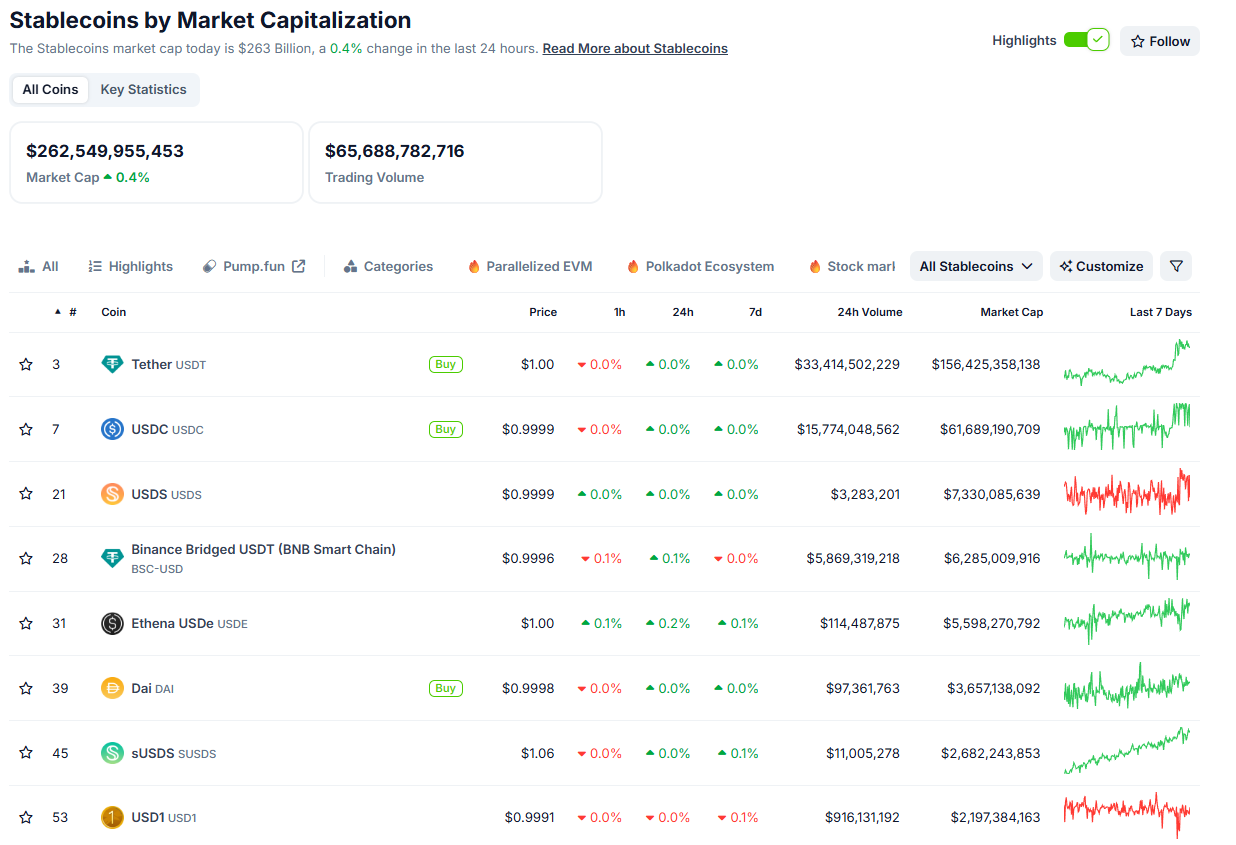
Task: Click the Last 7 Days column header
Action: (x=1161, y=312)
